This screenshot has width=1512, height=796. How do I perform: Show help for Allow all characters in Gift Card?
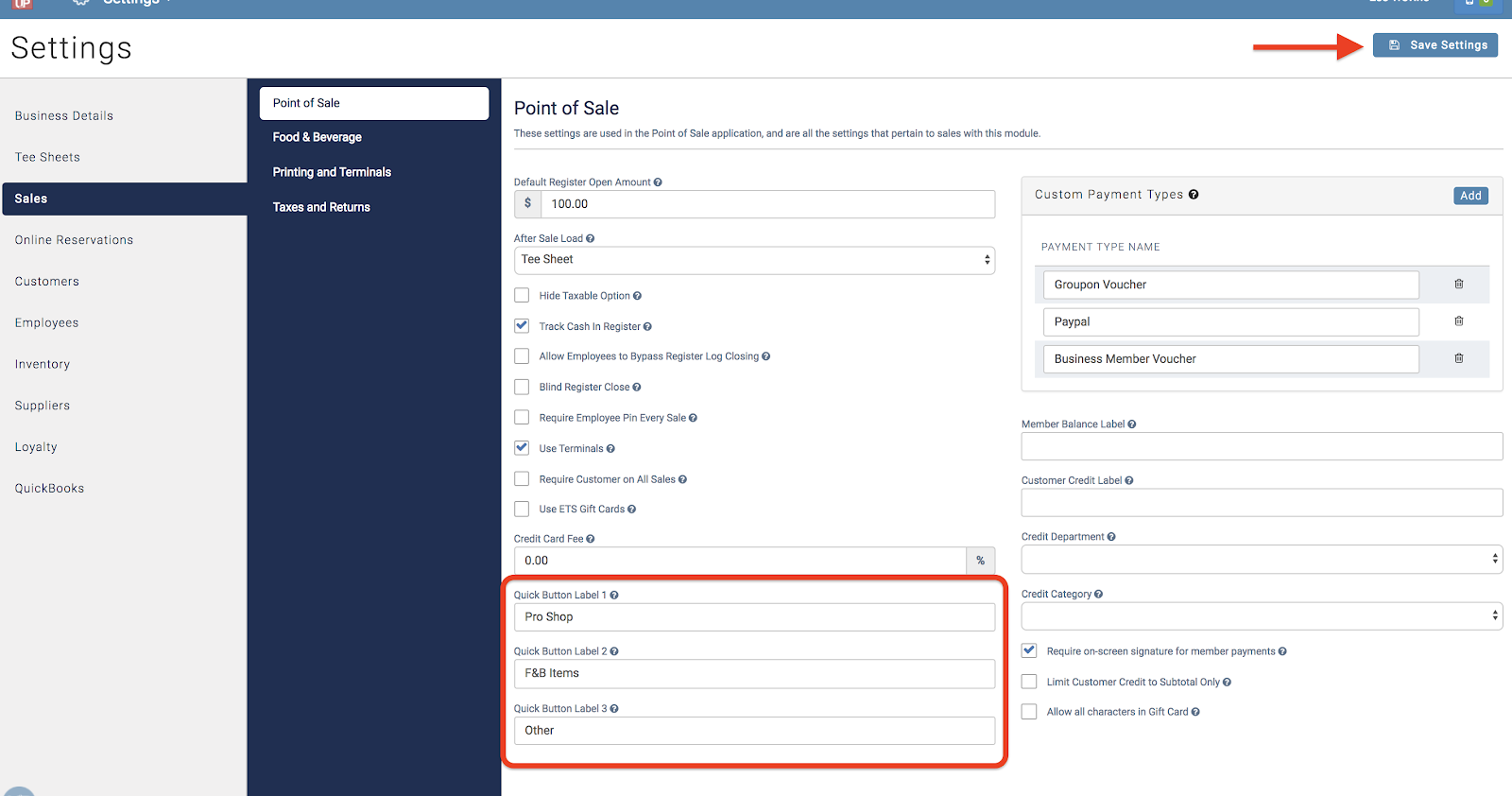click(x=1195, y=712)
